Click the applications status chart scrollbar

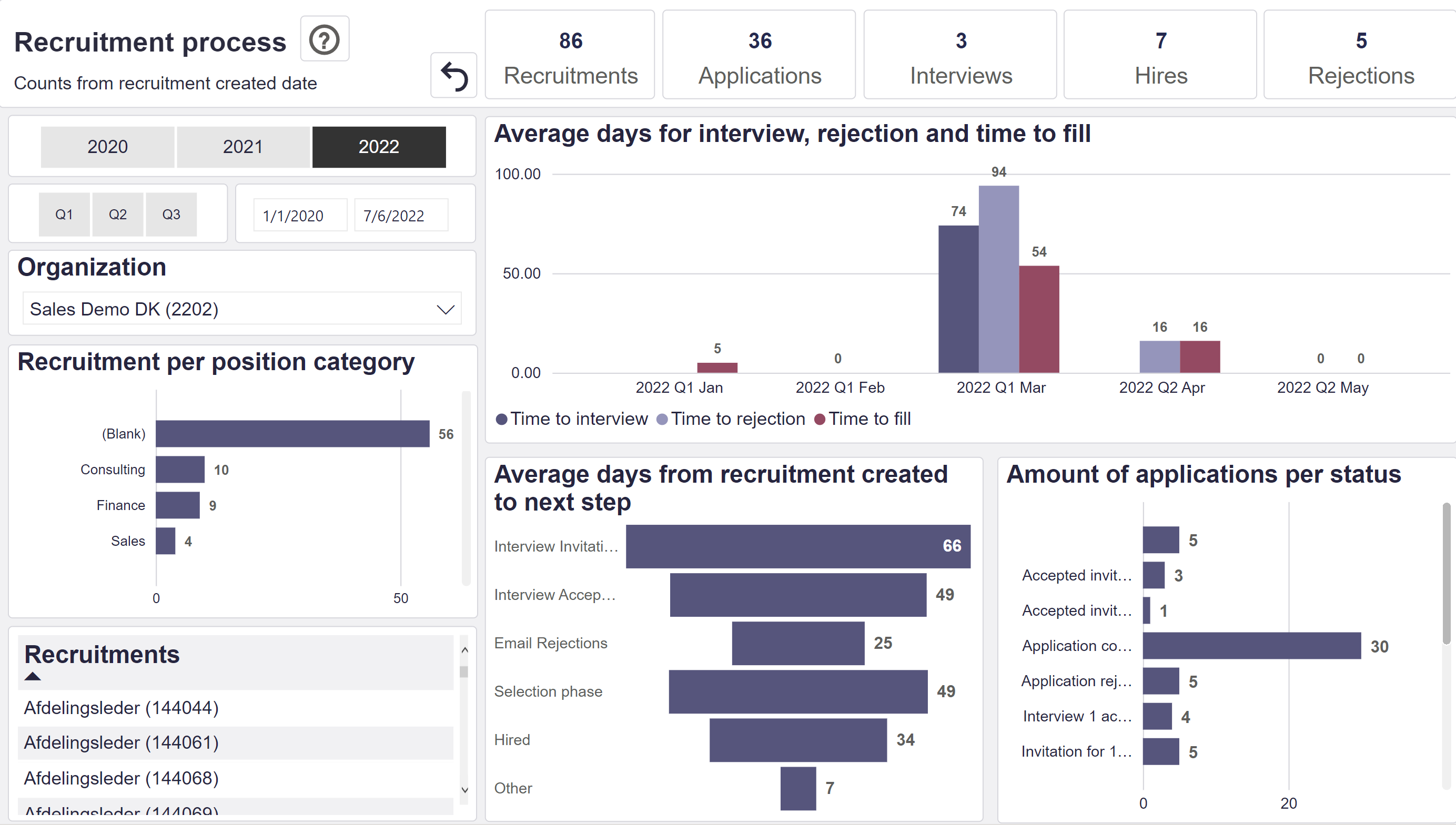[1447, 574]
